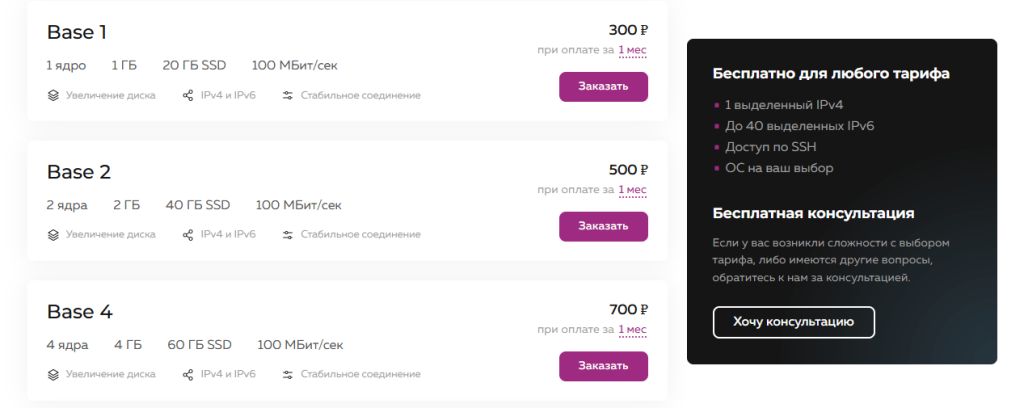1024x408 pixels.
Task: Click disk increase icon in Base 4
Action: (x=54, y=375)
